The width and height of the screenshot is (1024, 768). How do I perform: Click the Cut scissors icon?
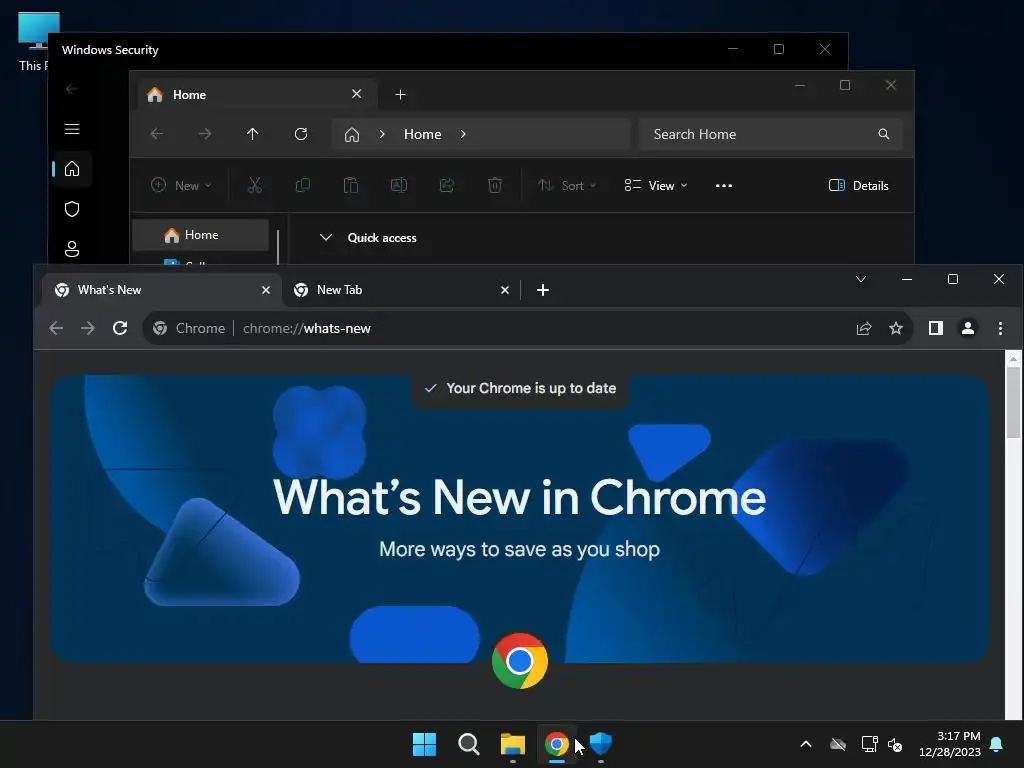(x=255, y=185)
